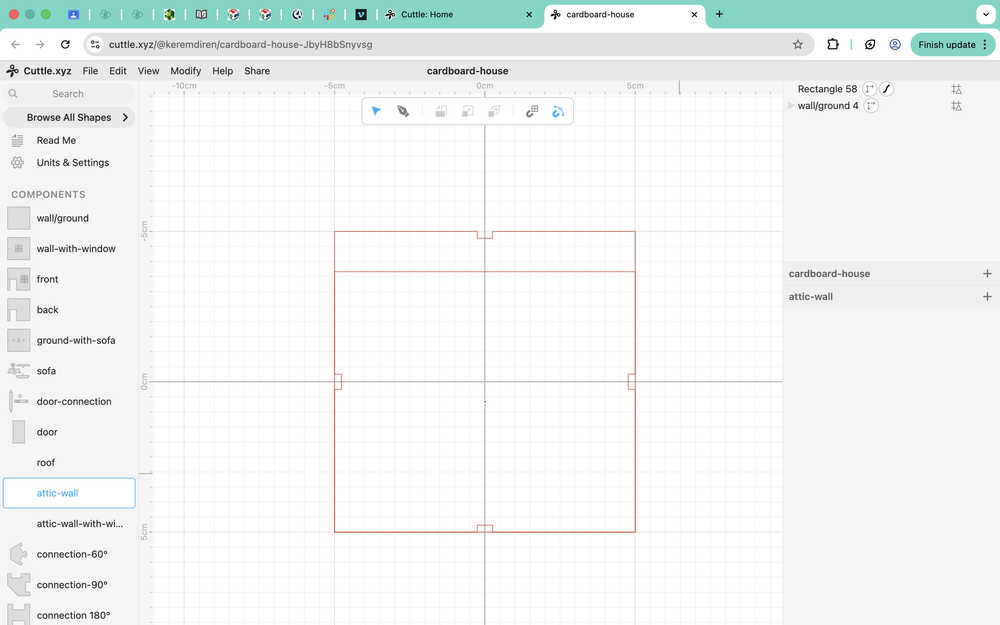Click grid icon on Rectangle 58 row
Screen dimensions: 1000x625
pyautogui.click(x=957, y=89)
